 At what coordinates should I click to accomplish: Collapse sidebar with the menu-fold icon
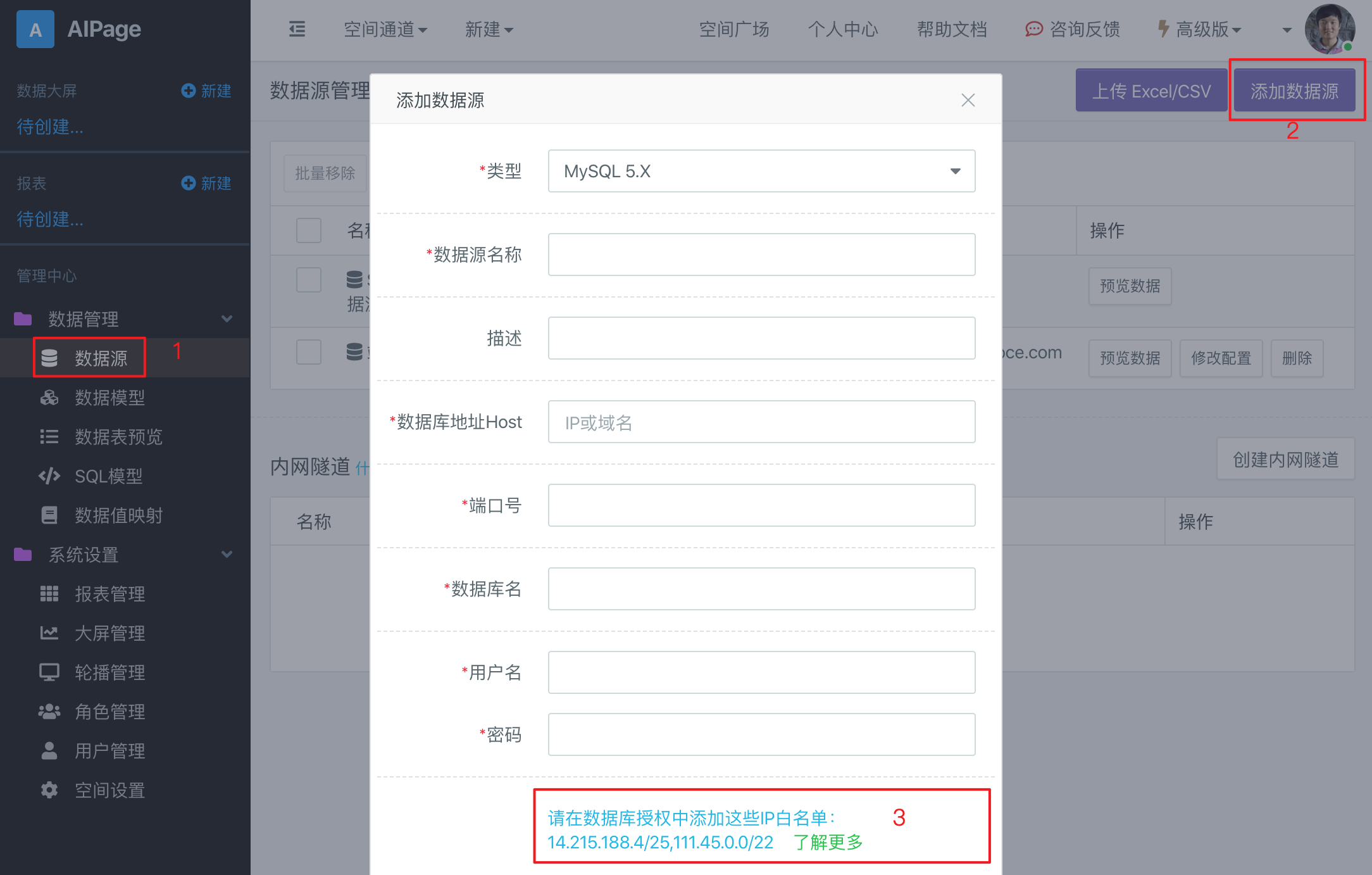point(297,29)
